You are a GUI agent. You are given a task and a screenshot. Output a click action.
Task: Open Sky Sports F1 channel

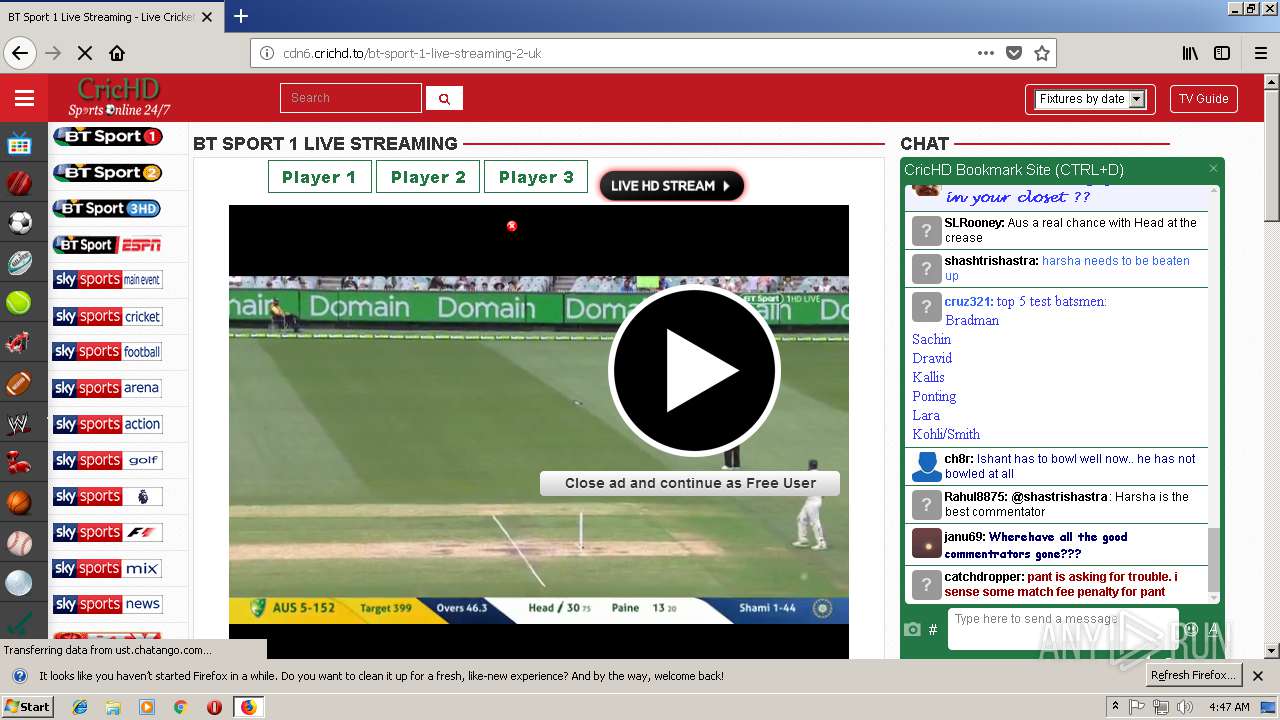[107, 532]
